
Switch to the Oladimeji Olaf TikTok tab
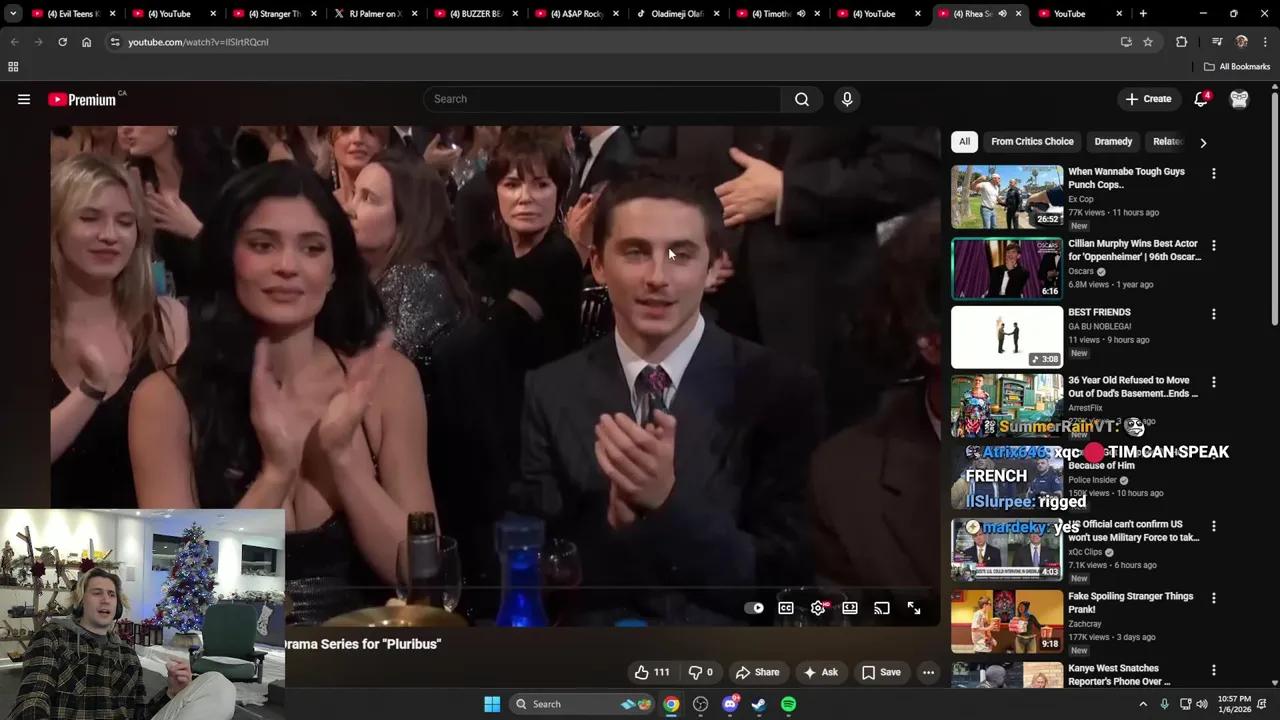click(x=677, y=14)
